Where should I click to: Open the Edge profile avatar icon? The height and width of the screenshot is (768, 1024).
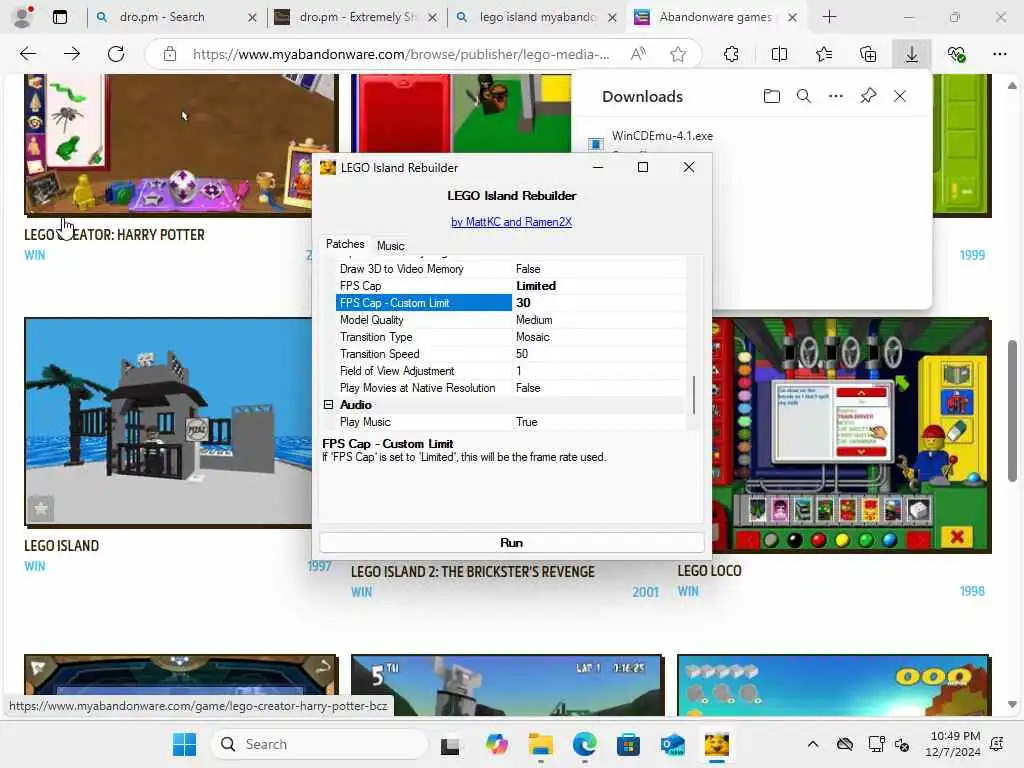(x=23, y=17)
